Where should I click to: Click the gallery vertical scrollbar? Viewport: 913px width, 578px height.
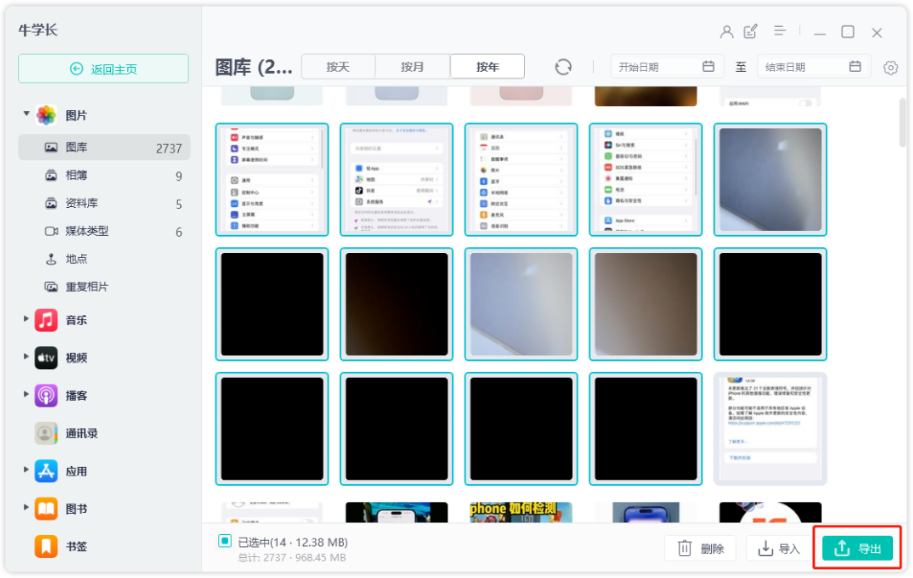(x=903, y=122)
